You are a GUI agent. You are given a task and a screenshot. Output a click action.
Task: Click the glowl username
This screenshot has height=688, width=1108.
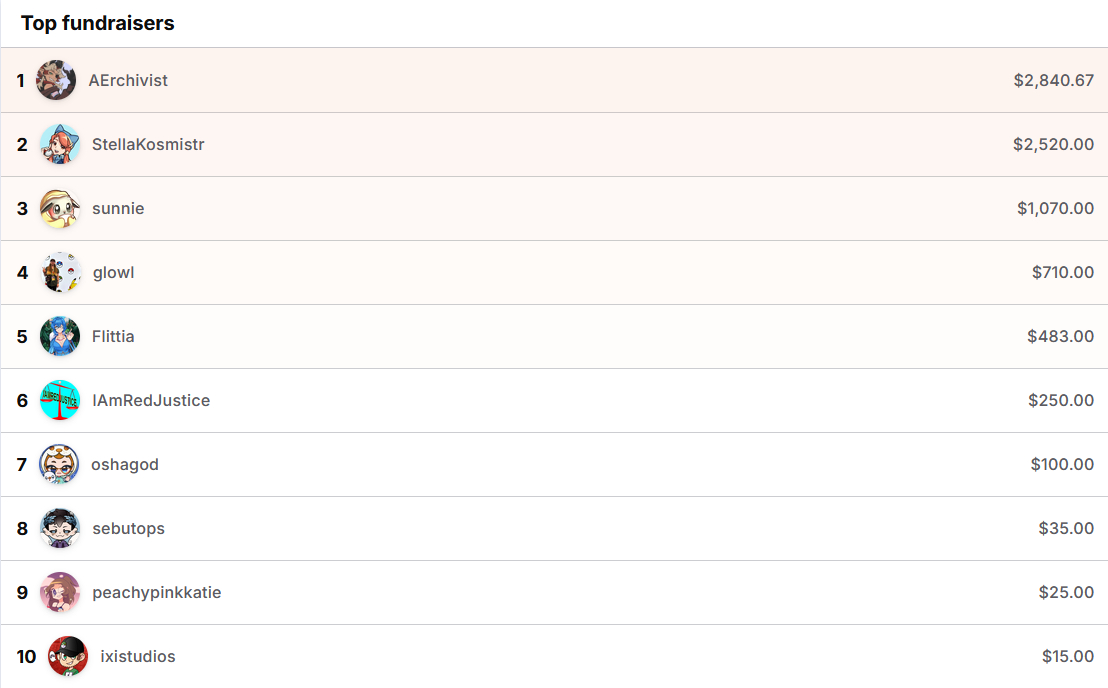point(113,272)
